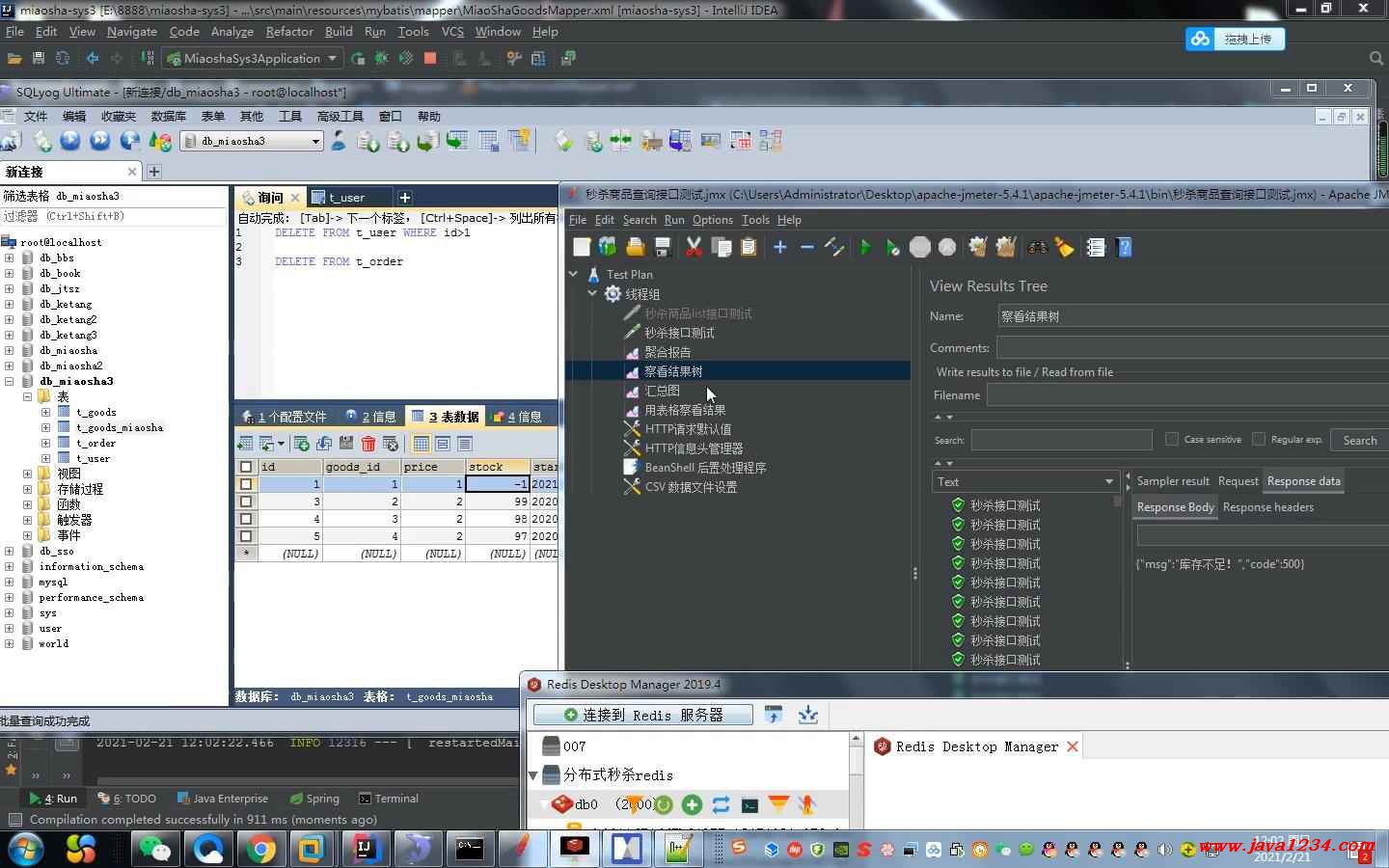
Task: Tick the Case sensitive checkbox
Action: click(1172, 439)
